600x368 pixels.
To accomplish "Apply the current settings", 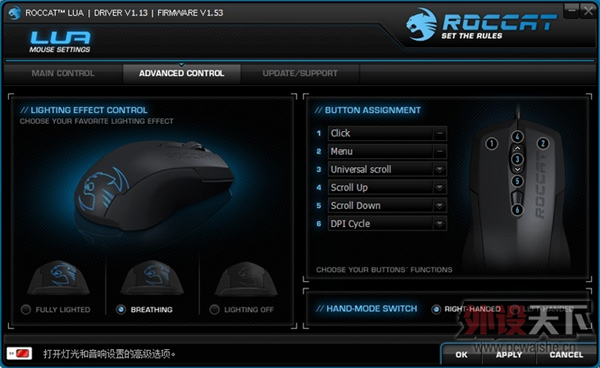I will tap(509, 355).
